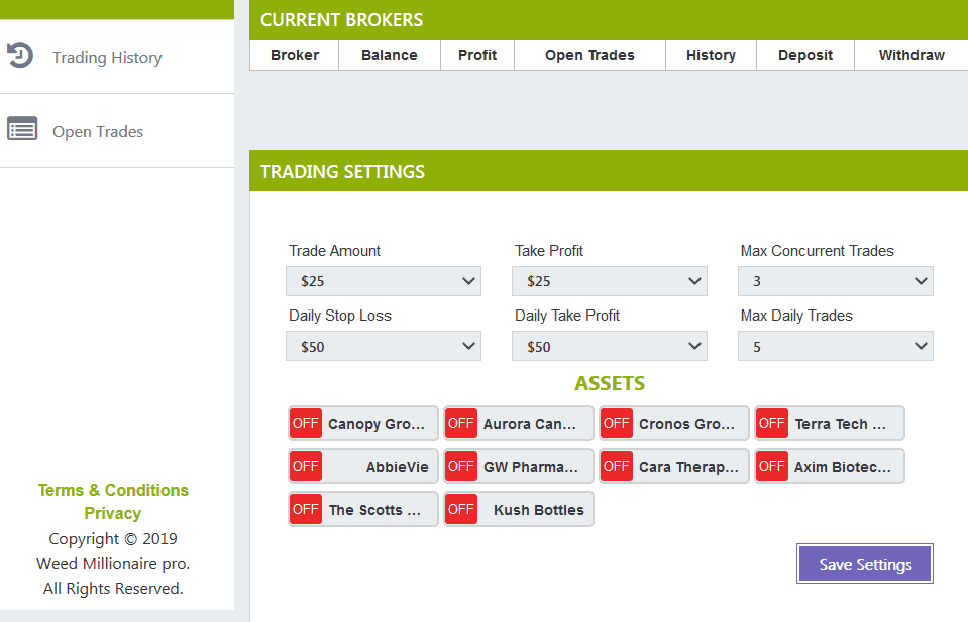Click the TRADING SETTINGS panel title
This screenshot has height=622, width=968.
342,172
